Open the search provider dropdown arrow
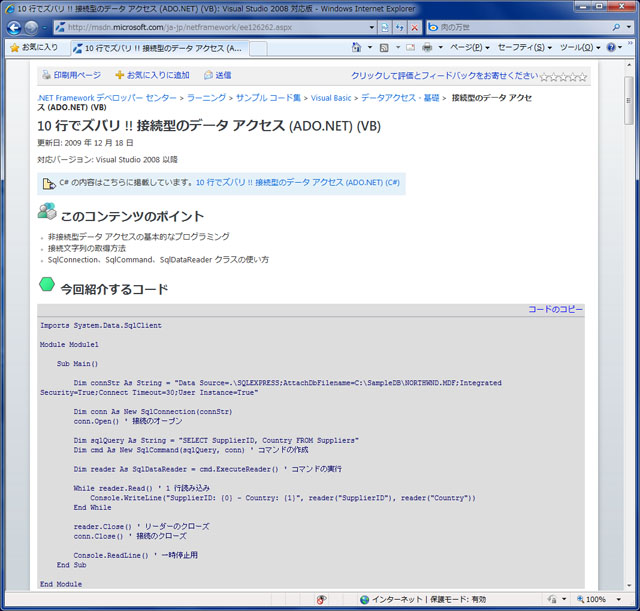 coord(629,27)
